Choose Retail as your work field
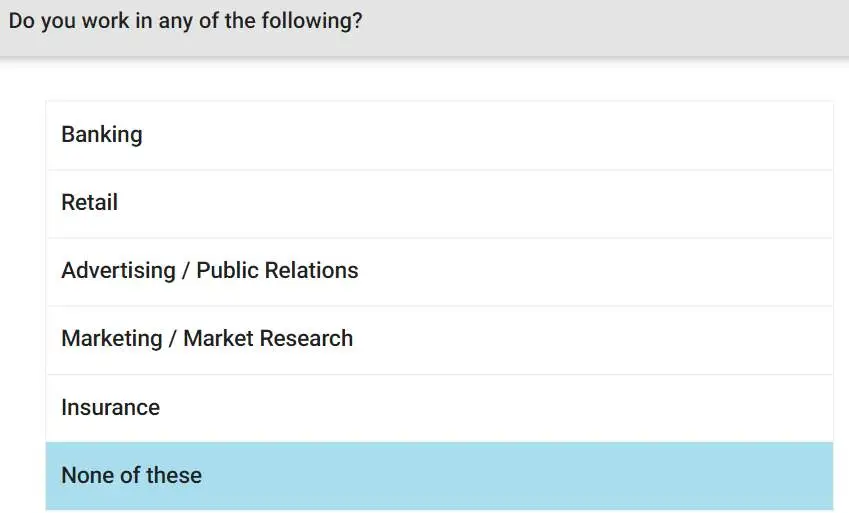Image resolution: width=849 pixels, height=513 pixels. [439, 204]
